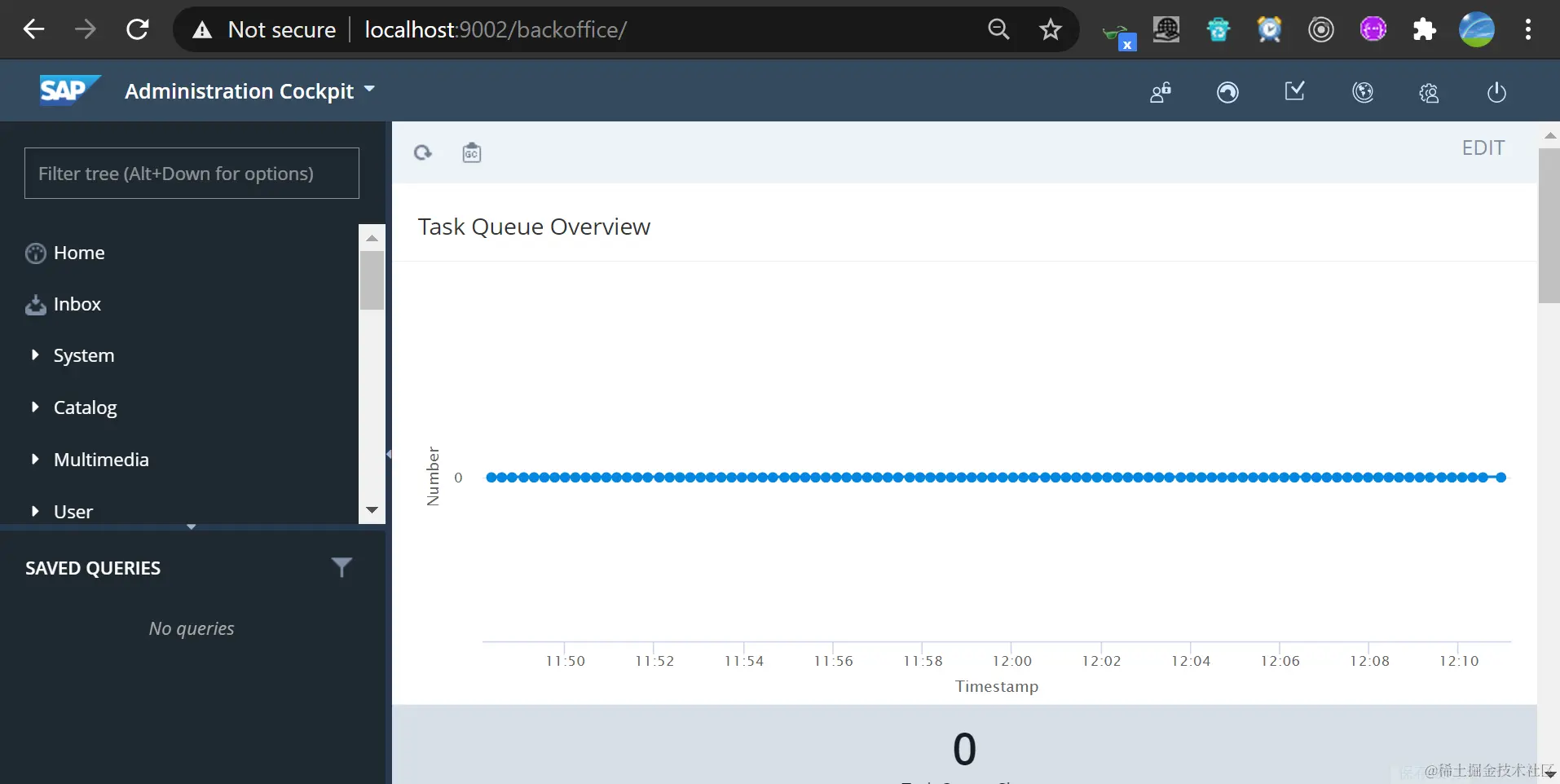Click the 12:00 timestamp label on the chart
The image size is (1560, 784).
pos(1011,661)
